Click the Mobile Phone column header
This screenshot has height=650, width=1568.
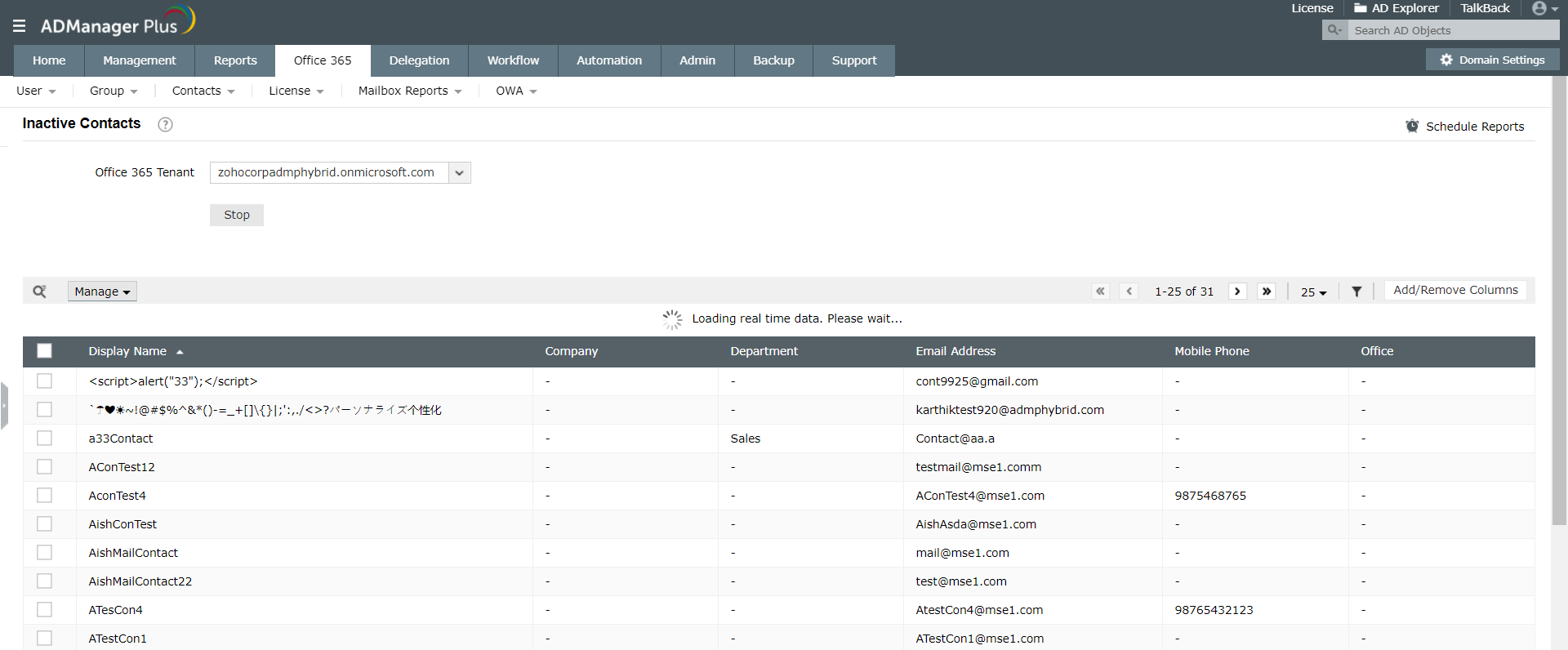pos(1212,351)
